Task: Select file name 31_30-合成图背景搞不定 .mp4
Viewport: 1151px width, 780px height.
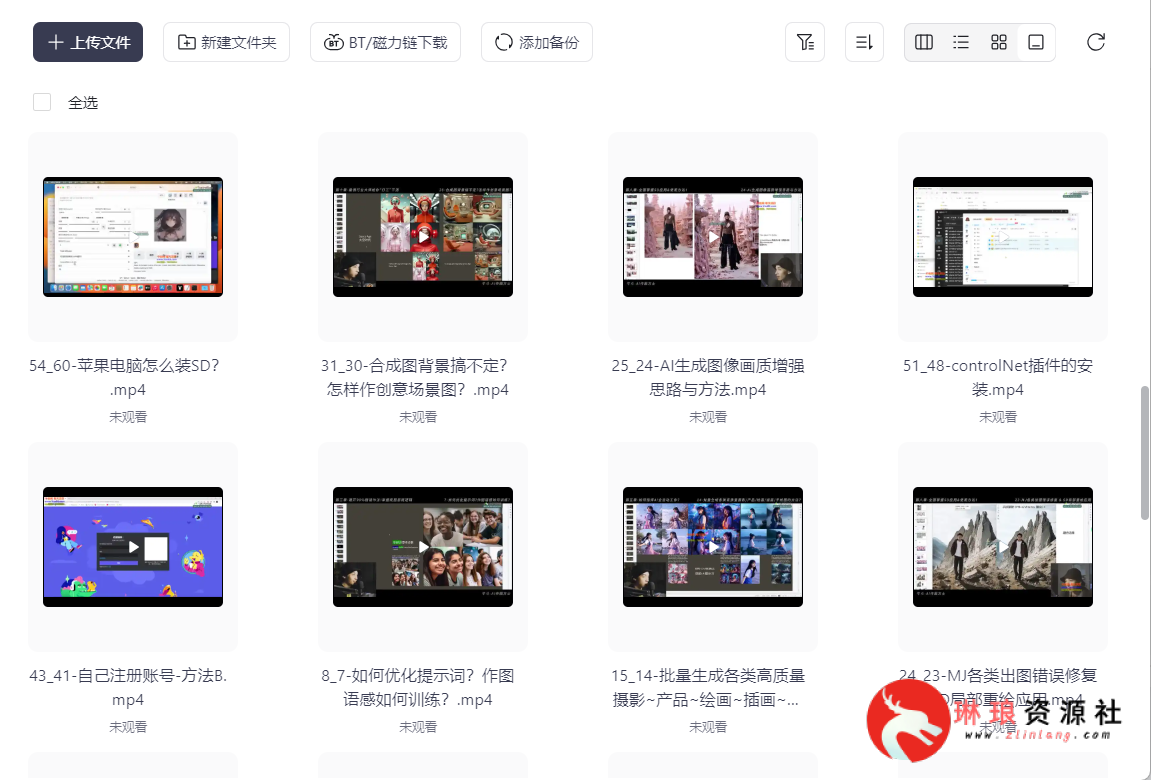Action: 418,377
